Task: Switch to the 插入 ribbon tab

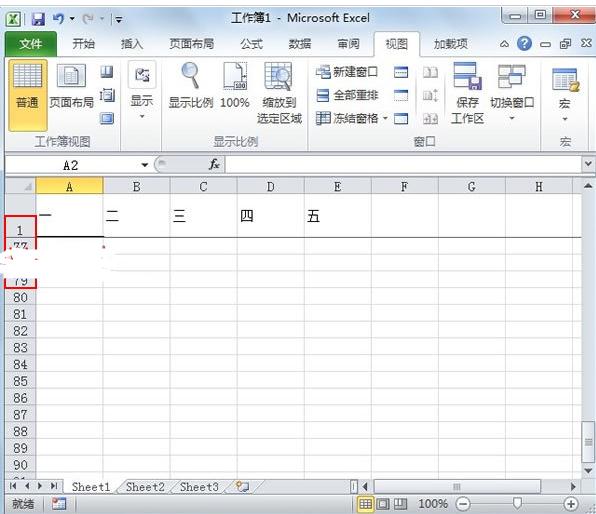Action: [132, 44]
